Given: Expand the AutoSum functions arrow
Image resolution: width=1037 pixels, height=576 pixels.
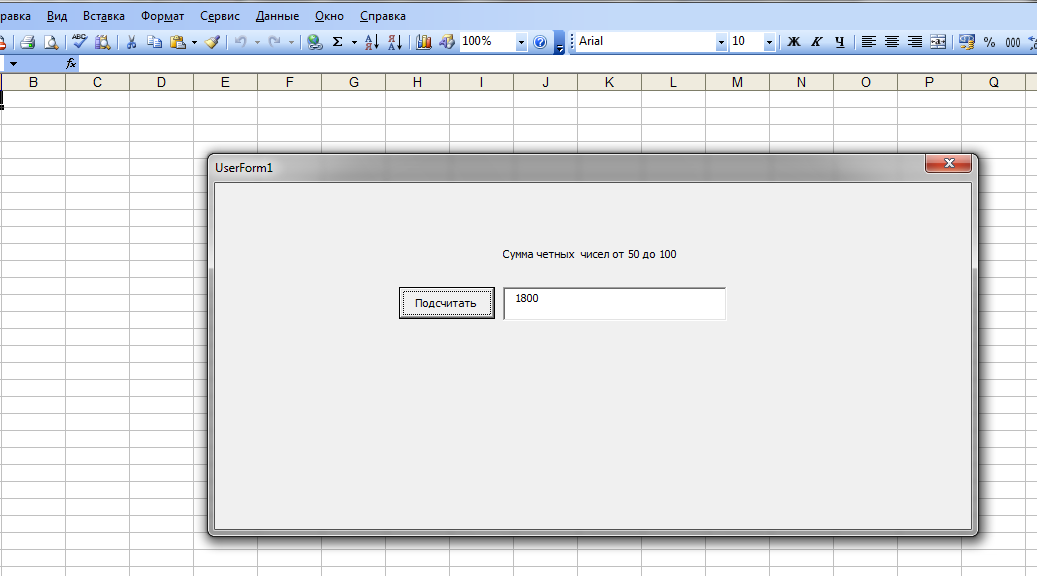Looking at the screenshot, I should [354, 42].
